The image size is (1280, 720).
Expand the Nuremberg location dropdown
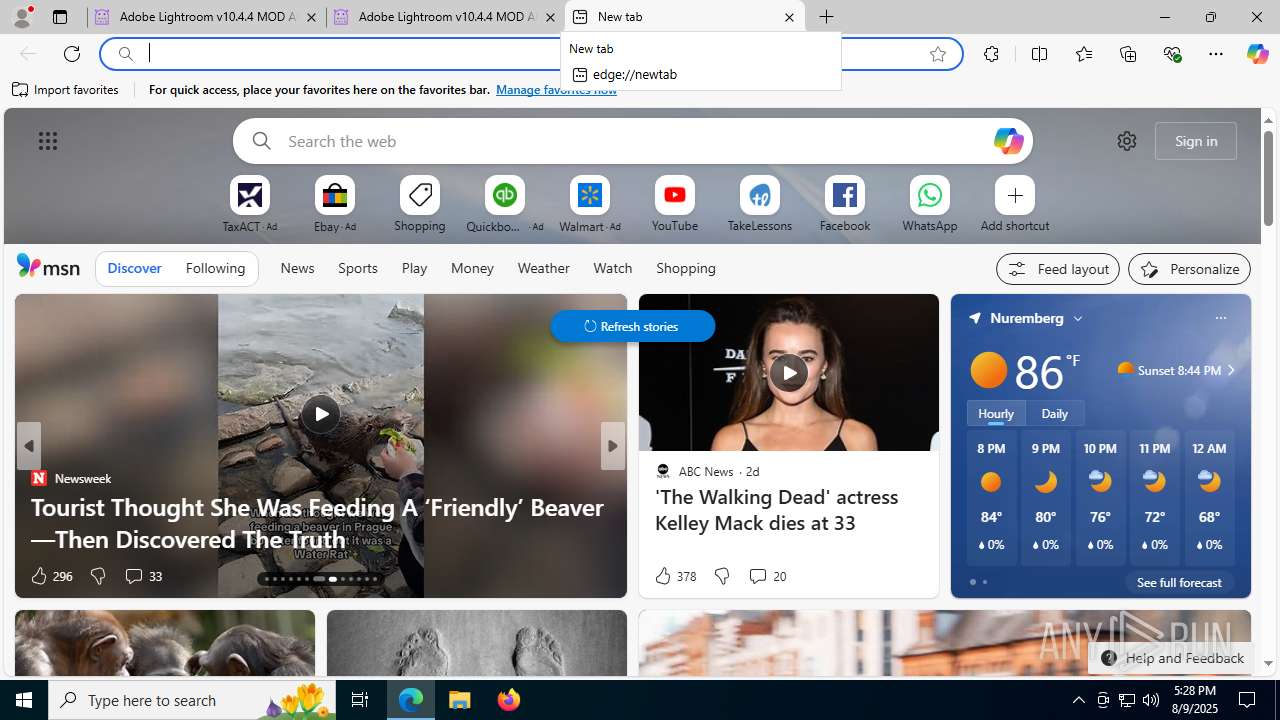tap(1078, 318)
